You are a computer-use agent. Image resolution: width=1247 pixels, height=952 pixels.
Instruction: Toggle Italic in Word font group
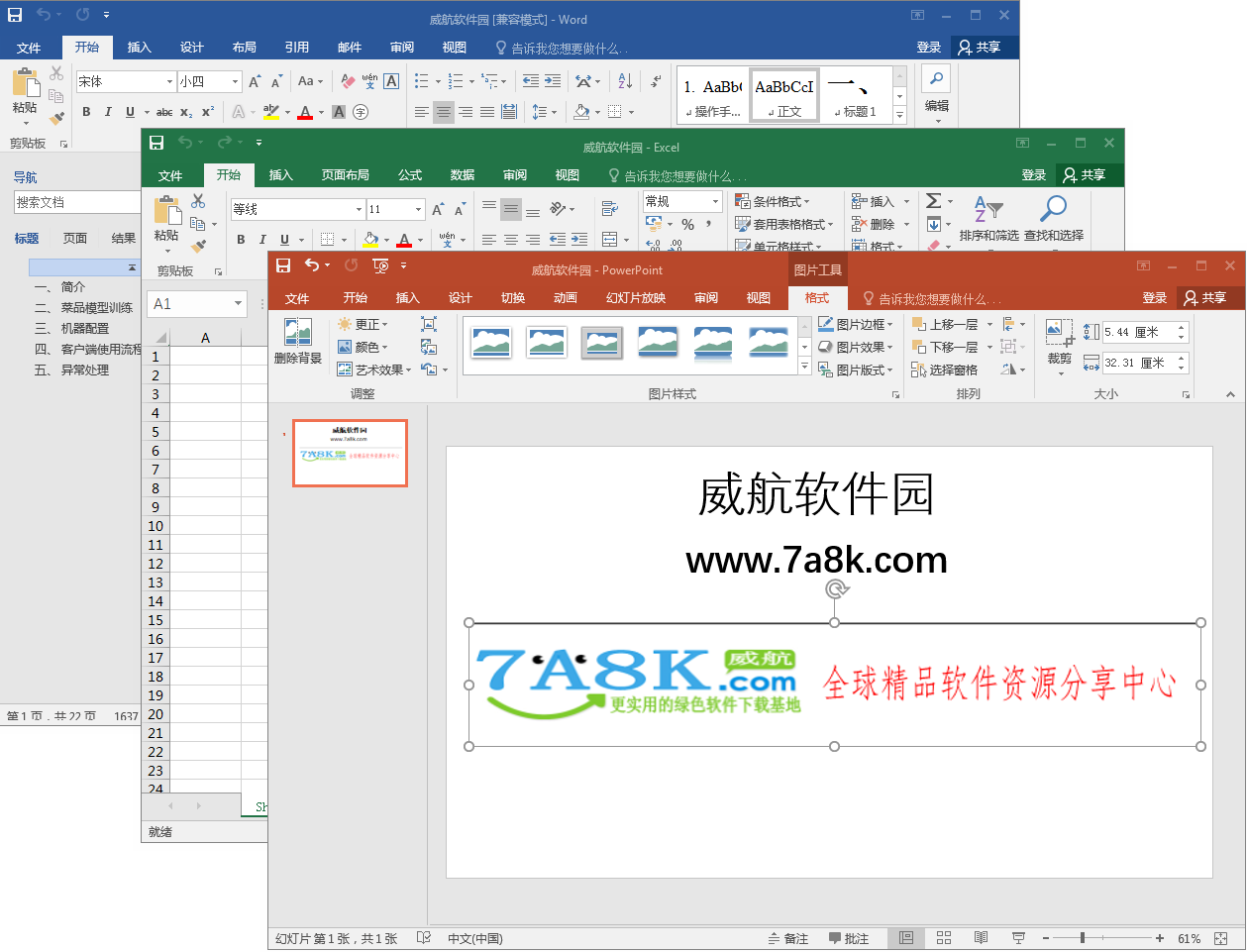point(108,112)
